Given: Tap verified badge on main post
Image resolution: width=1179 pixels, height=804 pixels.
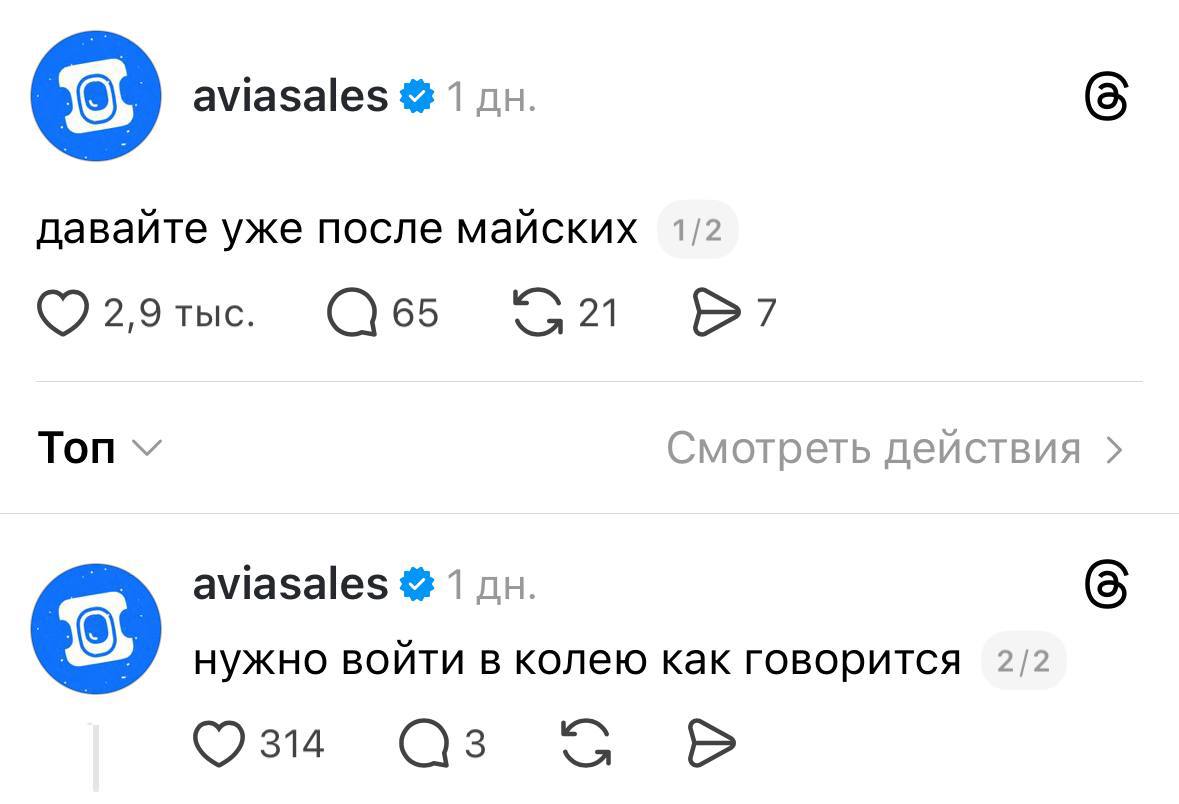Looking at the screenshot, I should coord(417,98).
